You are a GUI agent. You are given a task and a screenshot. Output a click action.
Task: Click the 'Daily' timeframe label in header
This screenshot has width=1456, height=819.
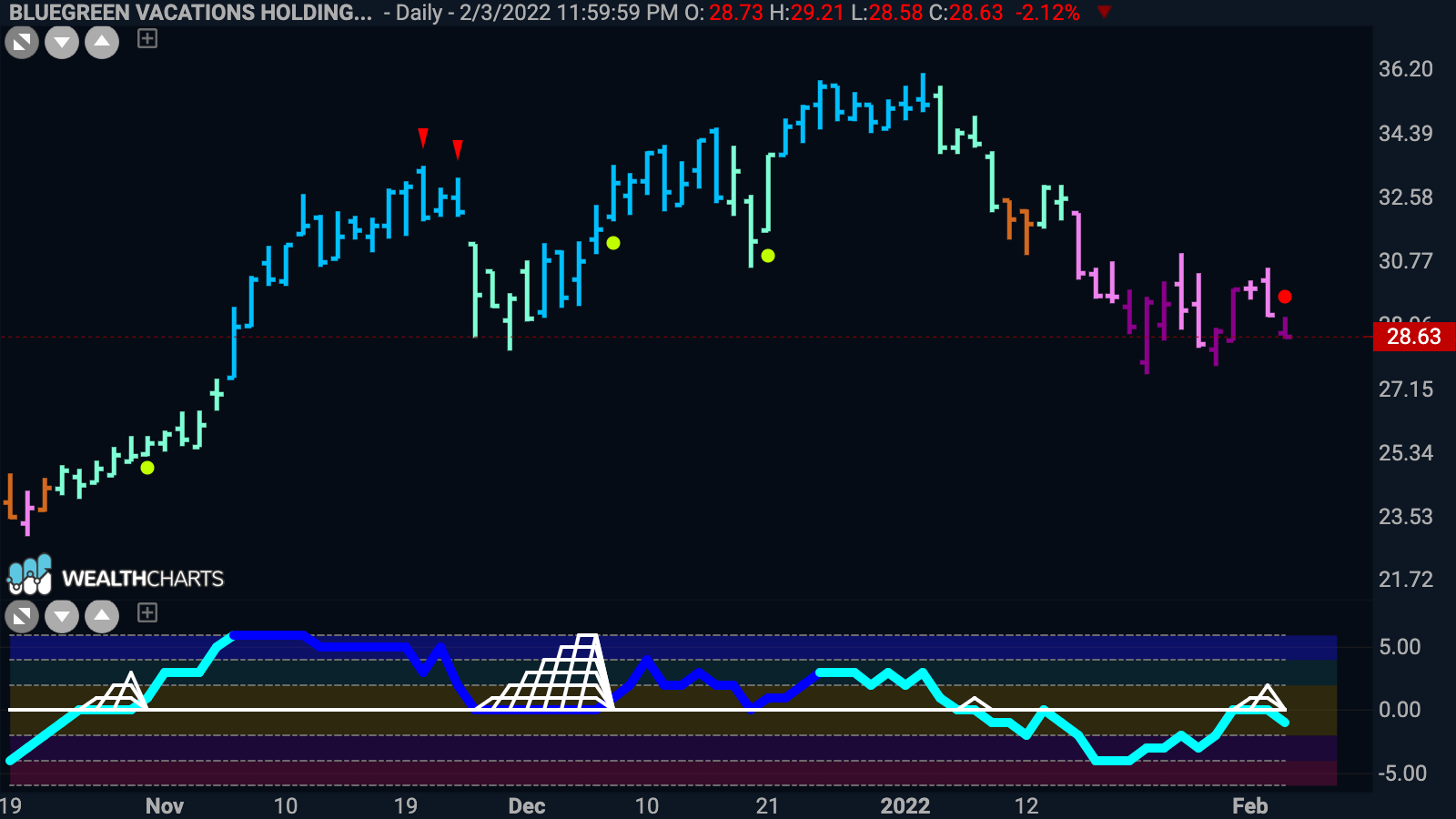pyautogui.click(x=419, y=13)
